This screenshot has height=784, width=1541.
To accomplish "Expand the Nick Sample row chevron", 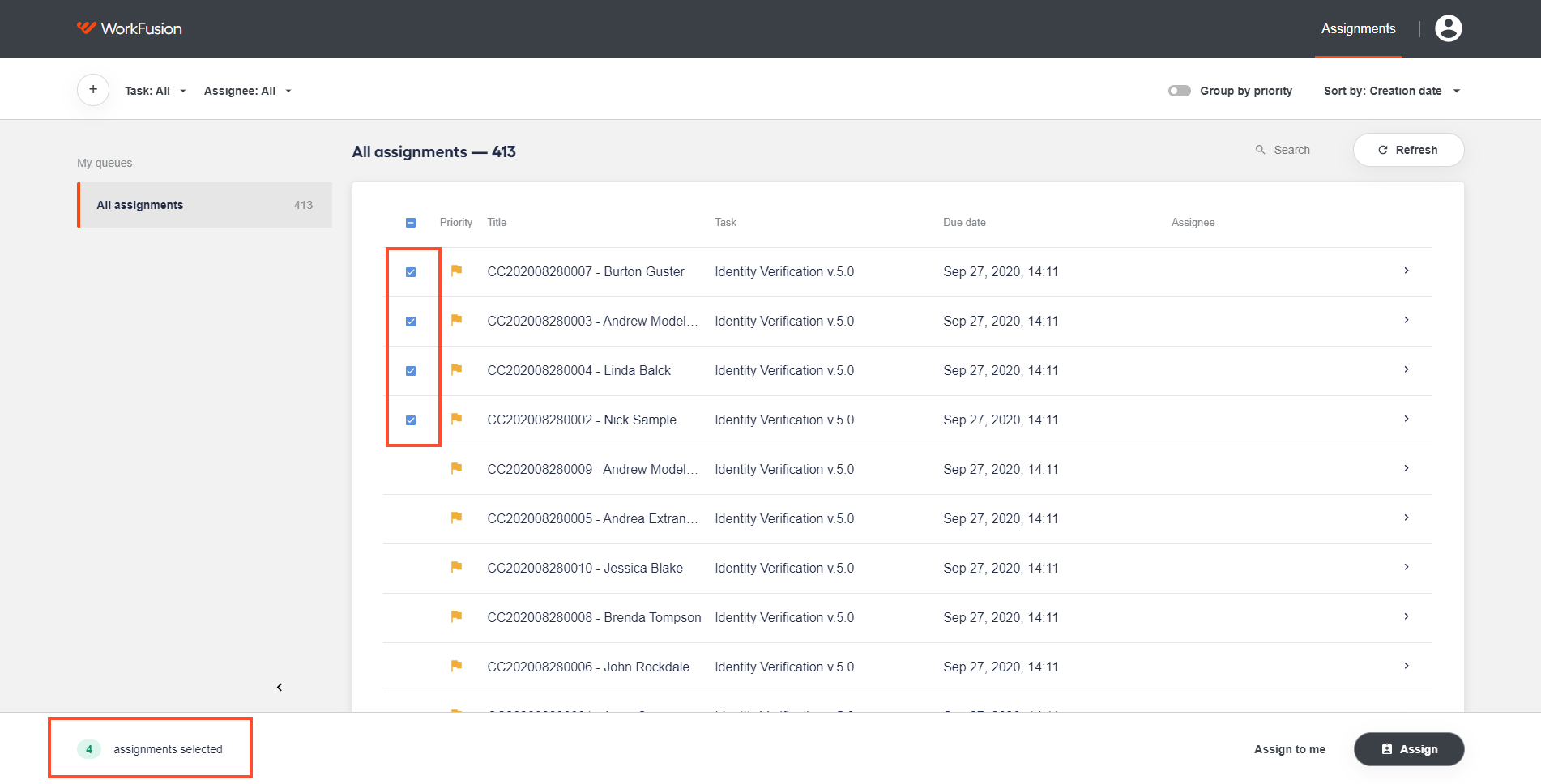I will [1407, 419].
